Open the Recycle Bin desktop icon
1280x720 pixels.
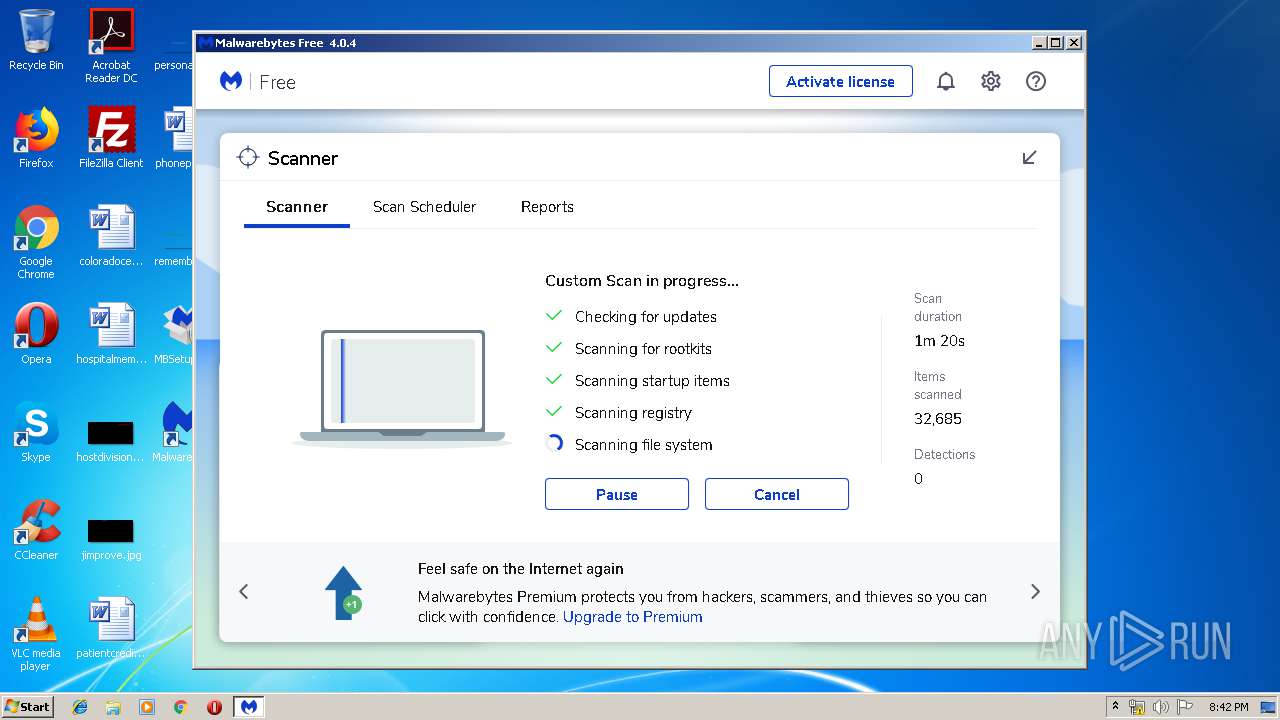click(x=36, y=40)
